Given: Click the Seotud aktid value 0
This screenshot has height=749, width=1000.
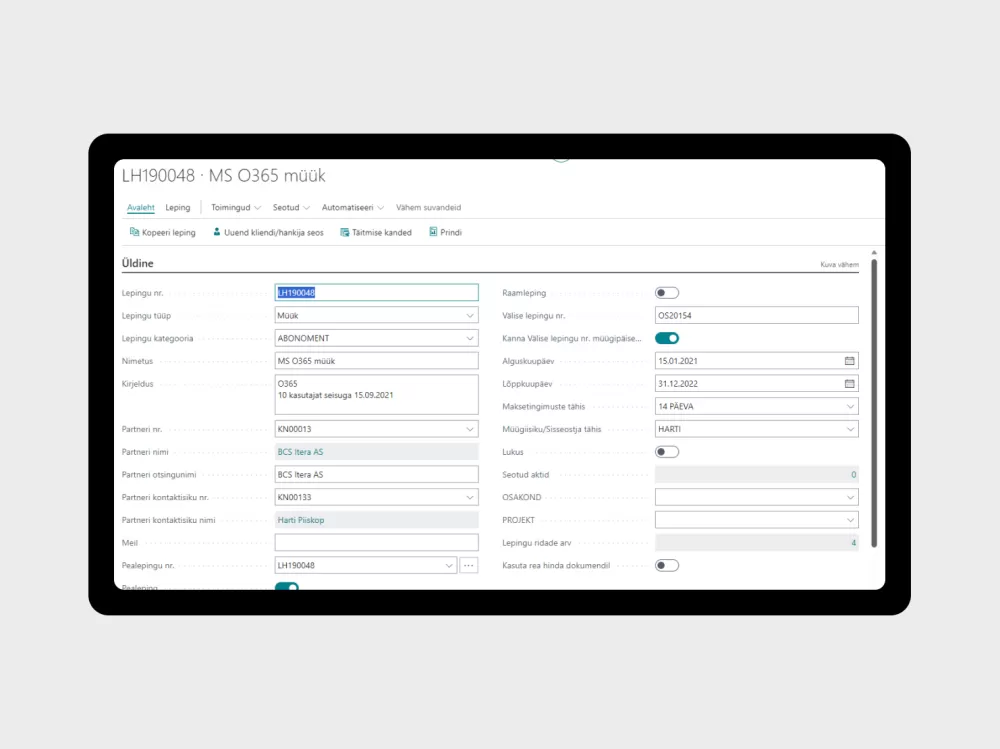Looking at the screenshot, I should coord(853,475).
